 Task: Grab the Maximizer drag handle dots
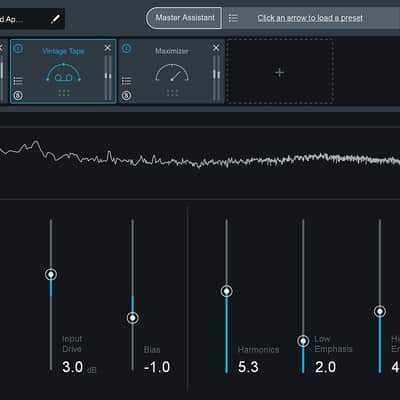[x=172, y=93]
